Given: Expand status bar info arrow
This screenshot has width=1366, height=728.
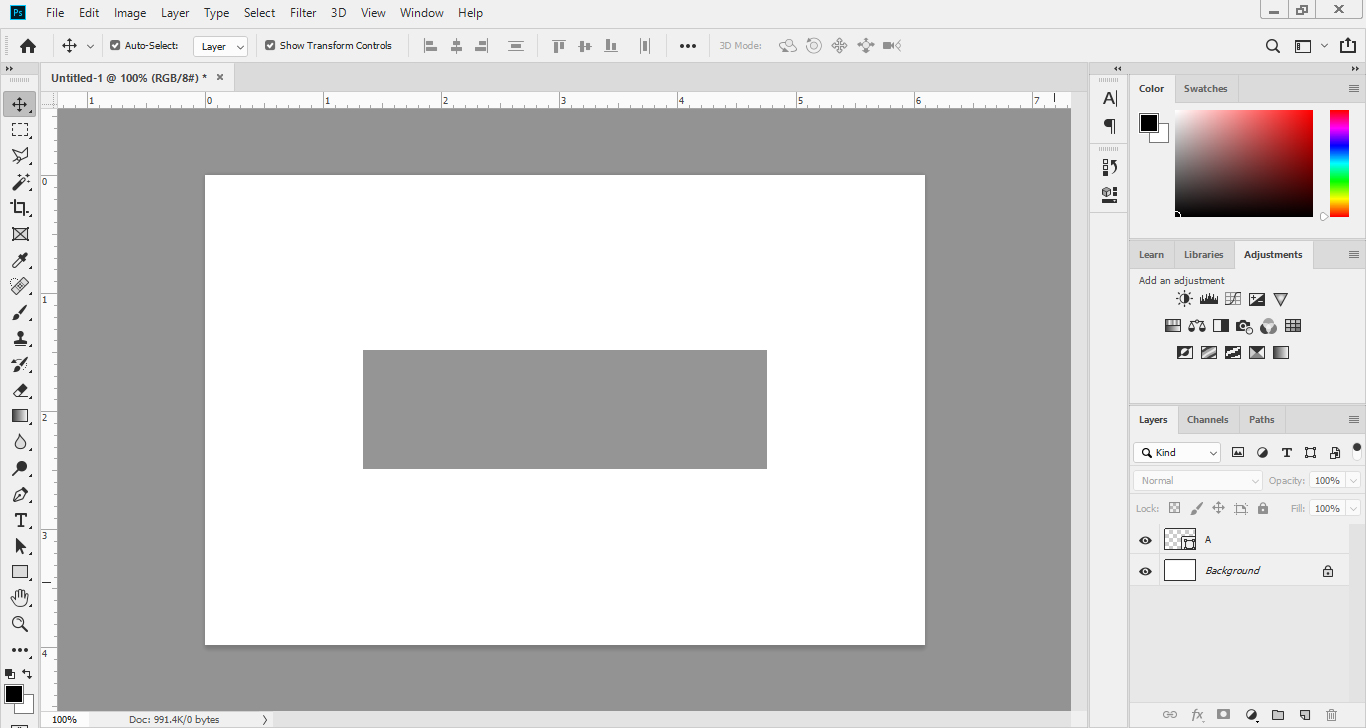Looking at the screenshot, I should click(x=265, y=719).
